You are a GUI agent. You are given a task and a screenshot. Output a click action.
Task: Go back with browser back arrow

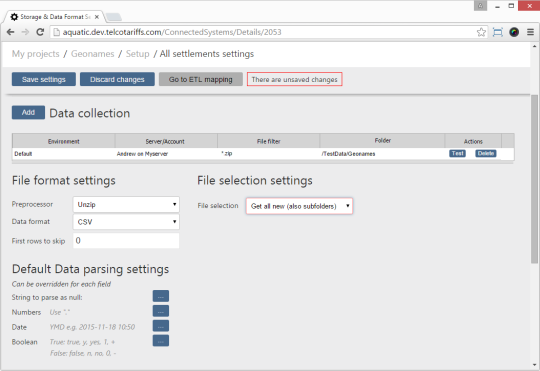pos(10,32)
